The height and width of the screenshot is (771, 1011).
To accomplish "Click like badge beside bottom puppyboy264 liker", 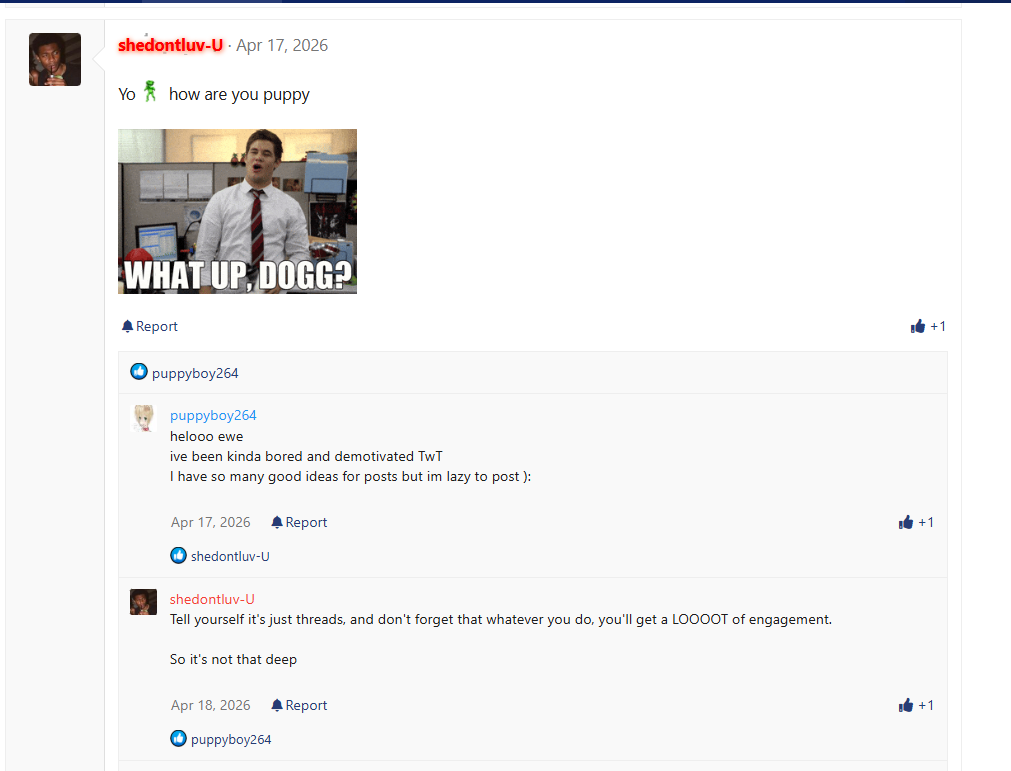I will (x=179, y=738).
